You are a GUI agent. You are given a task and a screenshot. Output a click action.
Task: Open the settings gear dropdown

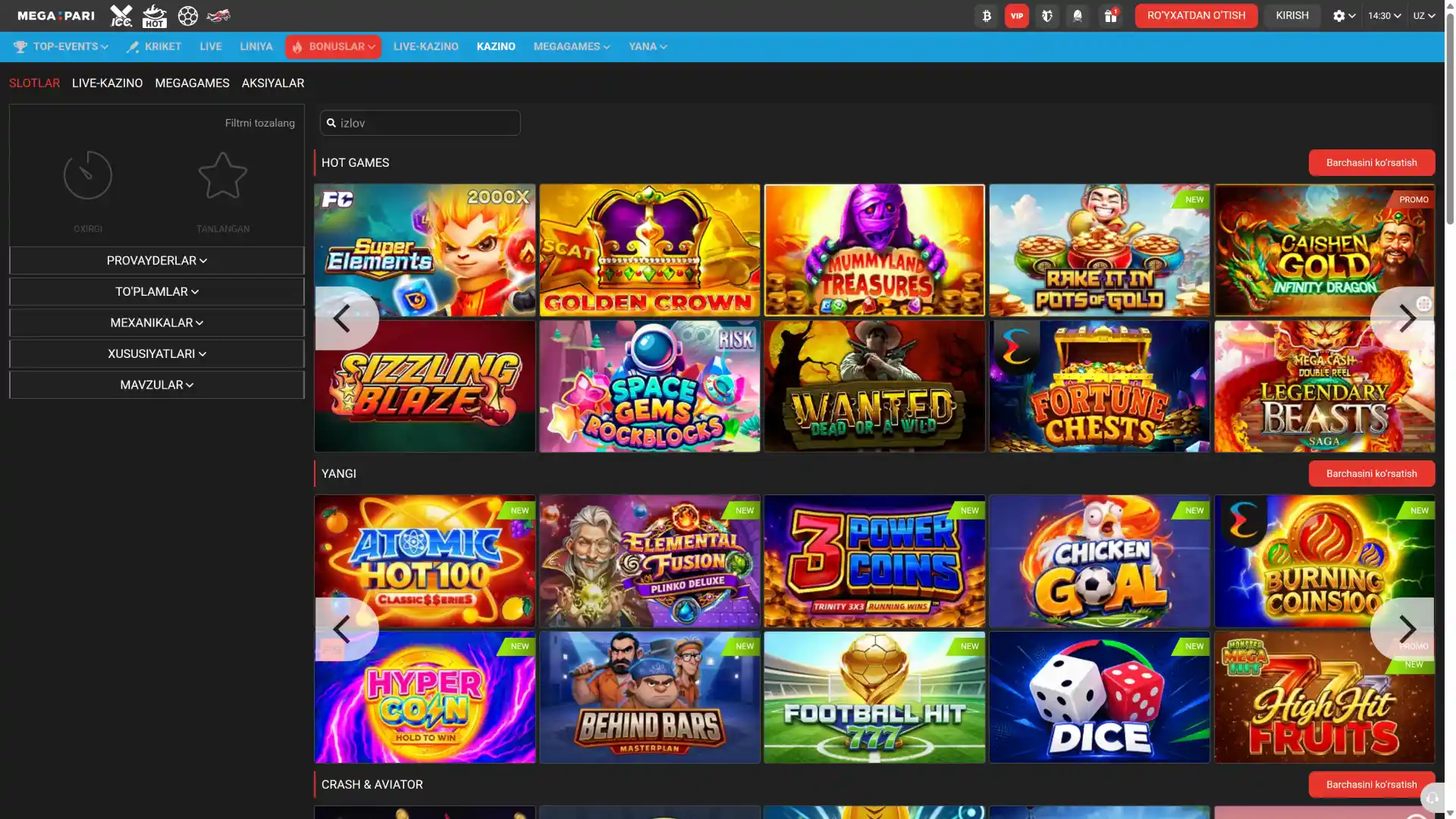point(1344,16)
